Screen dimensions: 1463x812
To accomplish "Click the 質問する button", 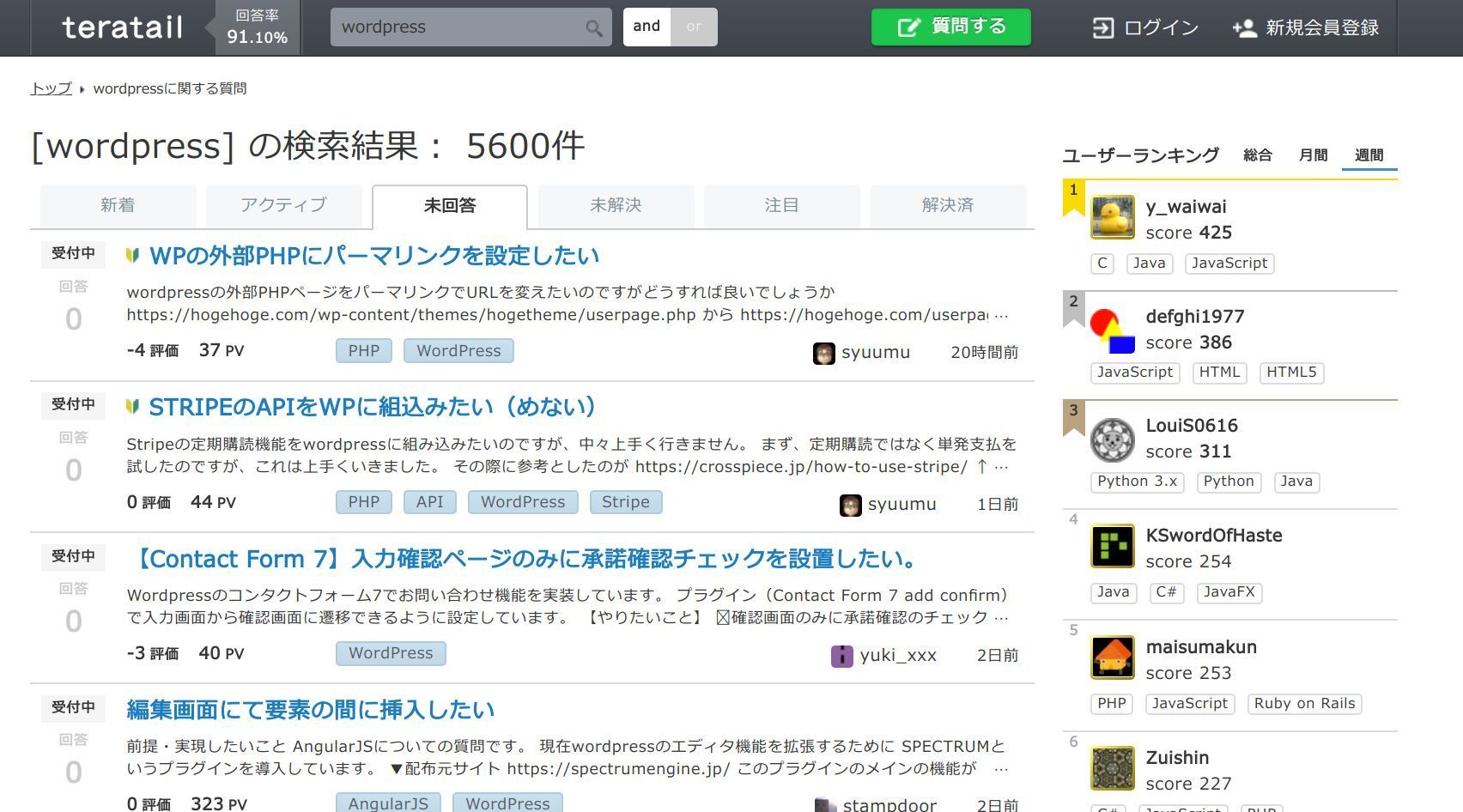I will click(x=950, y=27).
